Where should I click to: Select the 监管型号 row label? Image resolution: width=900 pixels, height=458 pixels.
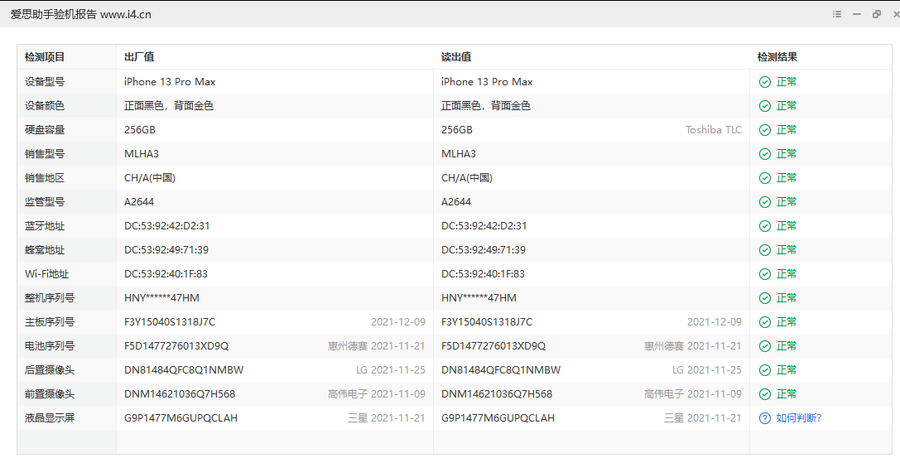[45, 202]
